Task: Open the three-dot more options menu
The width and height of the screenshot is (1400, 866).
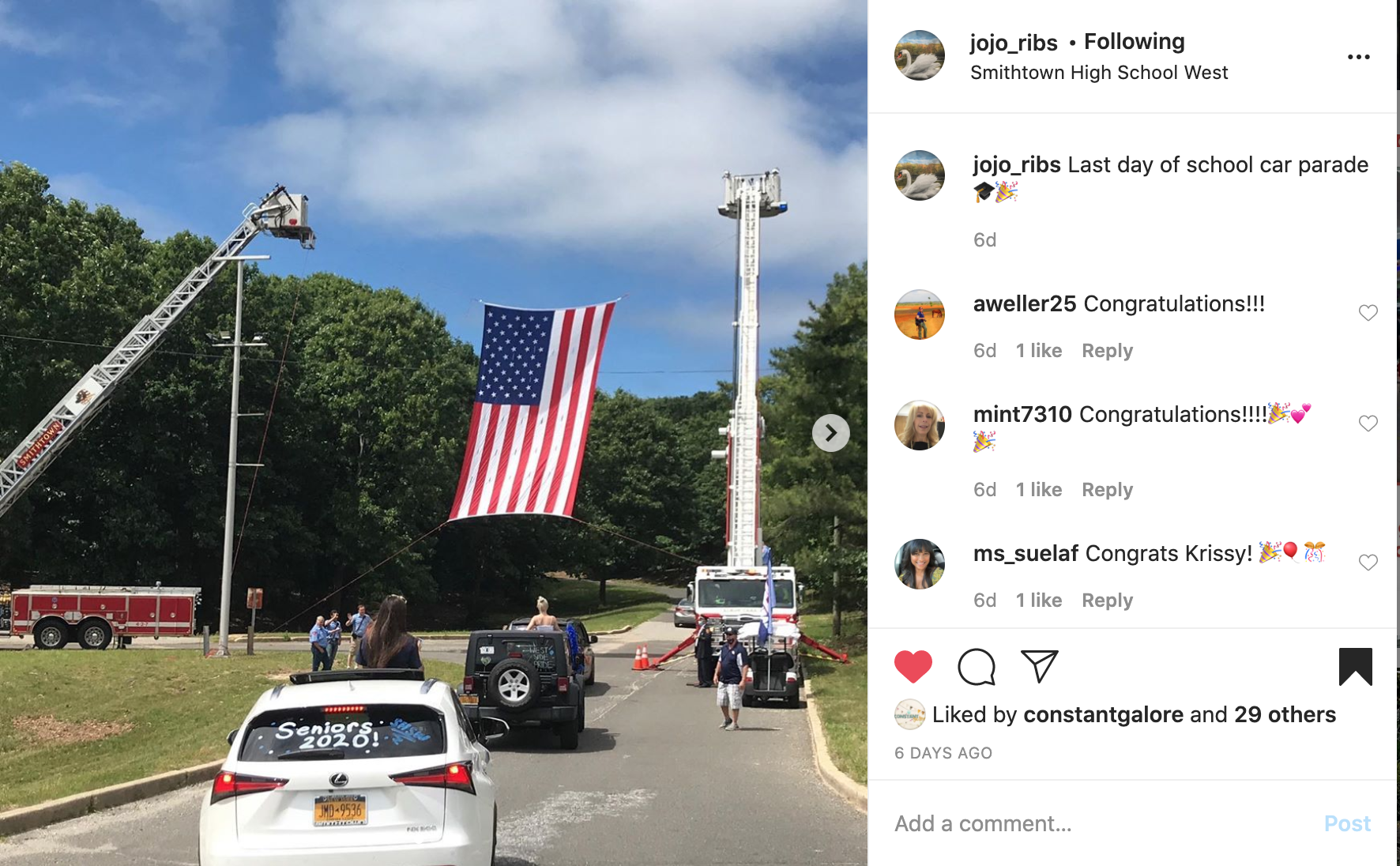Action: 1359,57
